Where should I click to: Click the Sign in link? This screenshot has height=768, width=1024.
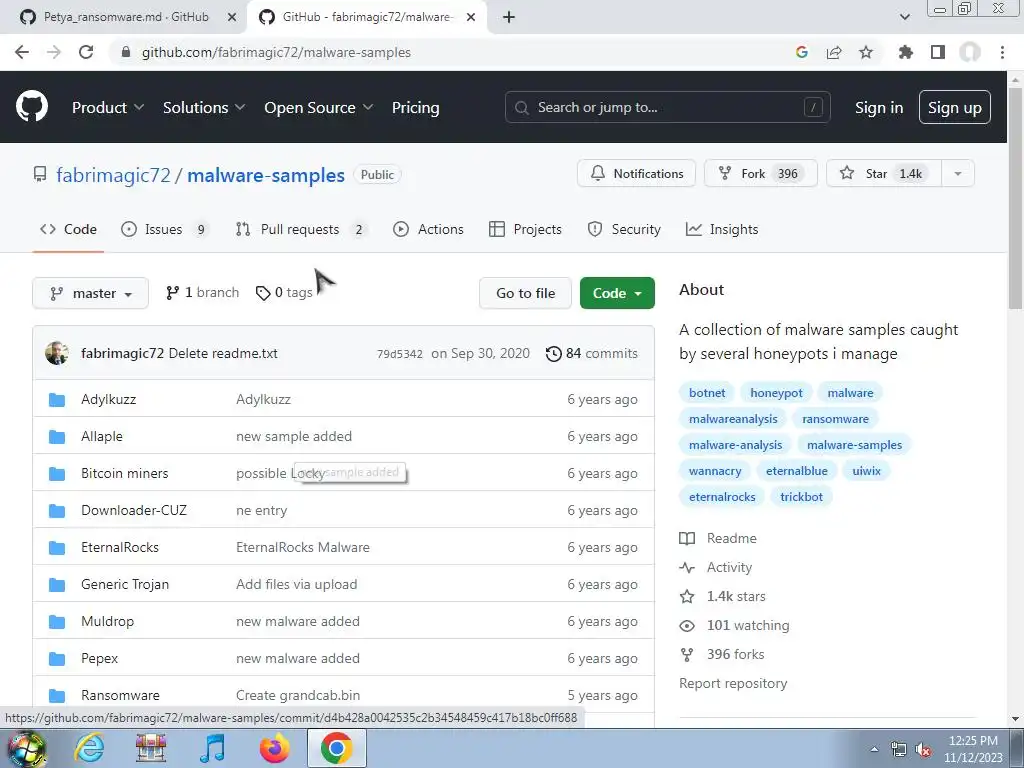(879, 108)
